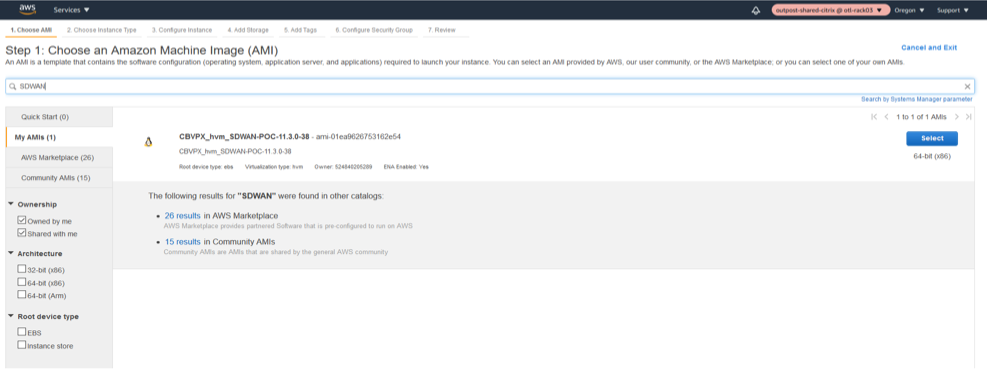Click the CBVPX_hvm_SDWAN-POC-11.3.0-38 AMI title
Viewport: 987px width, 372px height.
click(244, 137)
